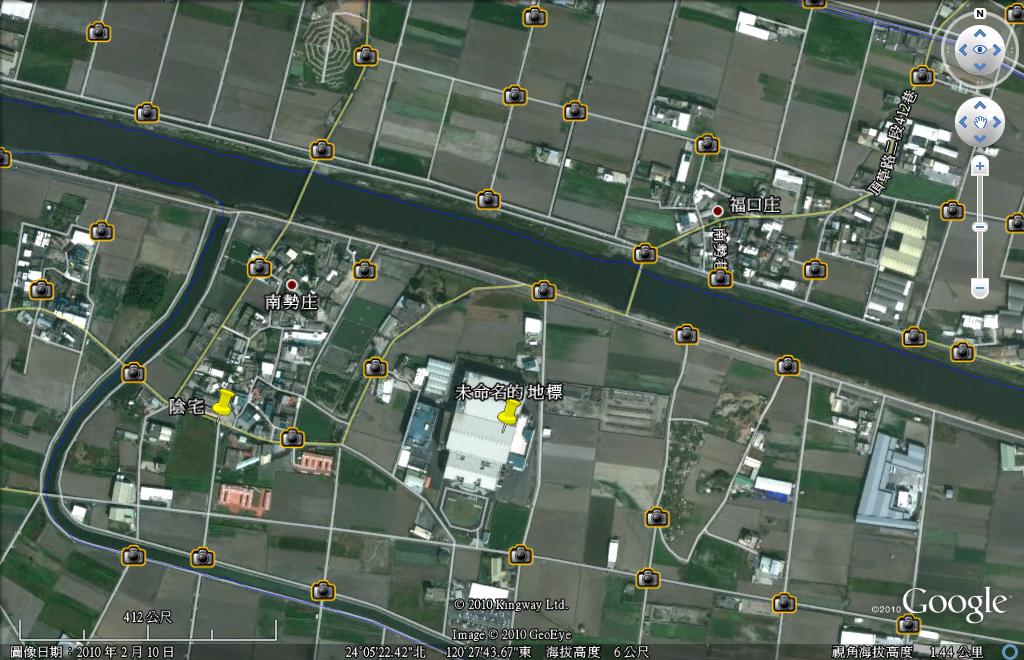Click the red dot of 南勢庄
The image size is (1024, 660).
click(291, 285)
